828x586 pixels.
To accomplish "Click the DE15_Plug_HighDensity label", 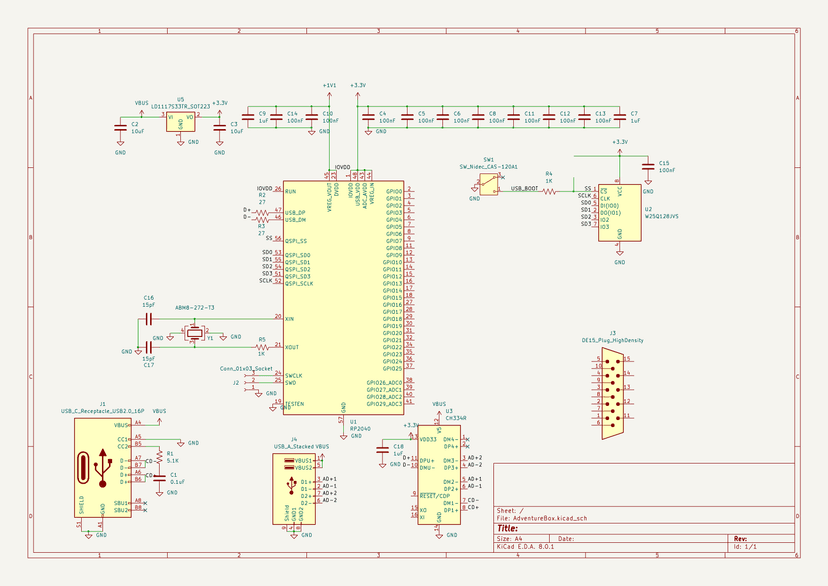I will 613,341.
